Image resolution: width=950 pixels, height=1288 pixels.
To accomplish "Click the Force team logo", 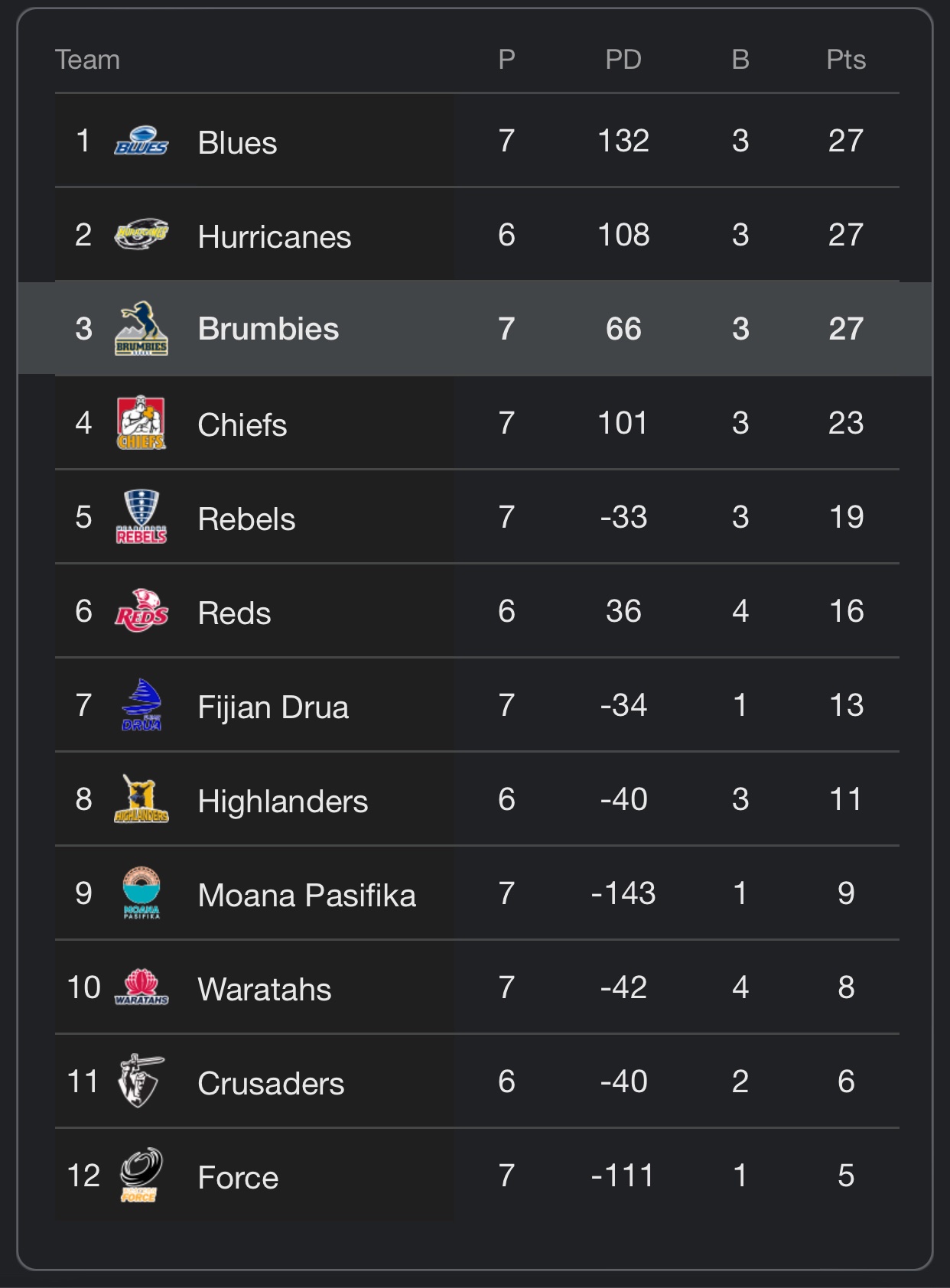I will click(x=142, y=1176).
